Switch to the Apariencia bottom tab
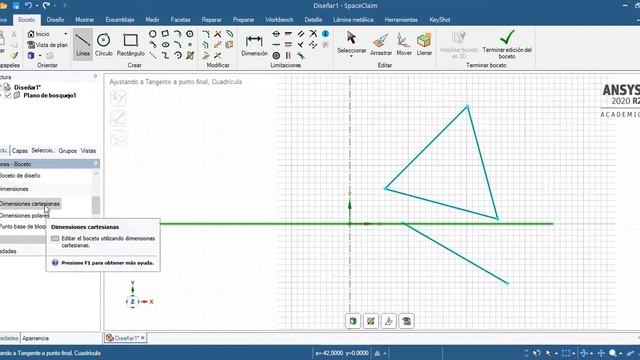The image size is (640, 360). (x=36, y=338)
